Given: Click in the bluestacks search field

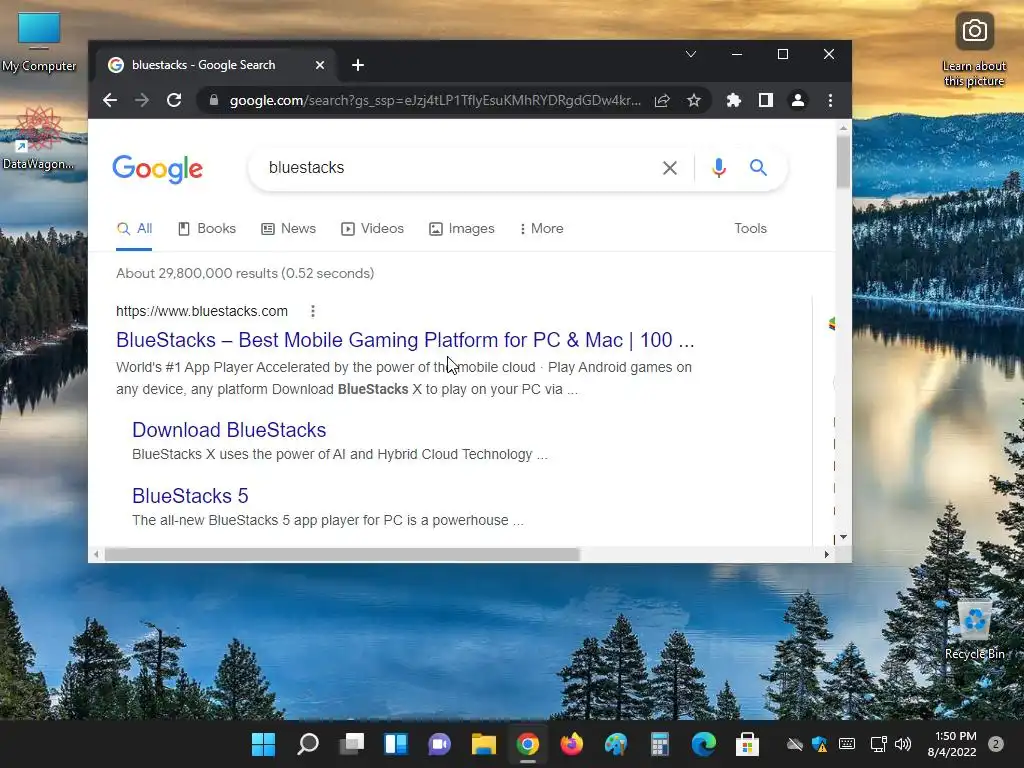Looking at the screenshot, I should (x=457, y=168).
